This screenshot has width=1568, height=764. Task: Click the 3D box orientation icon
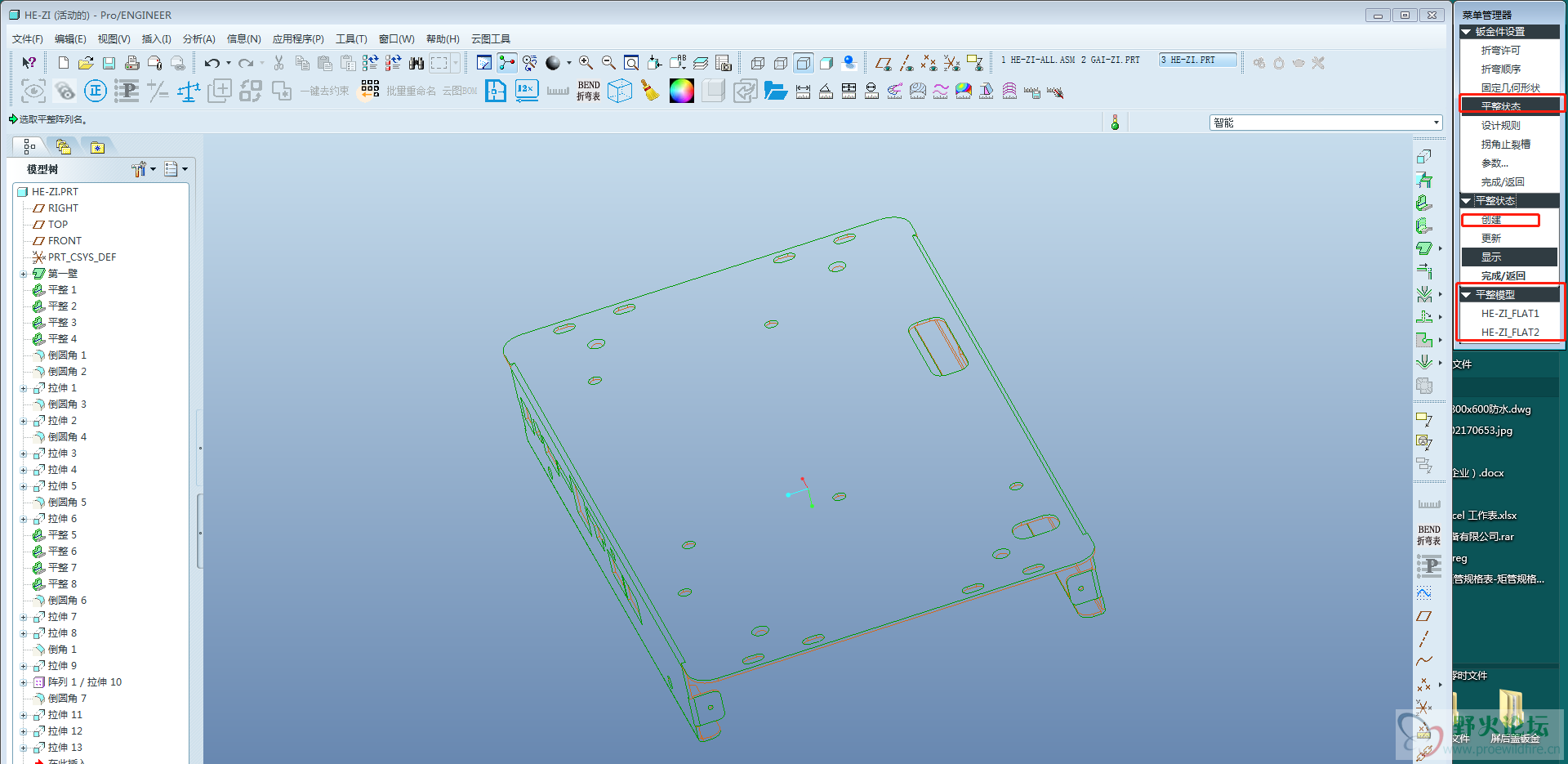coord(620,91)
